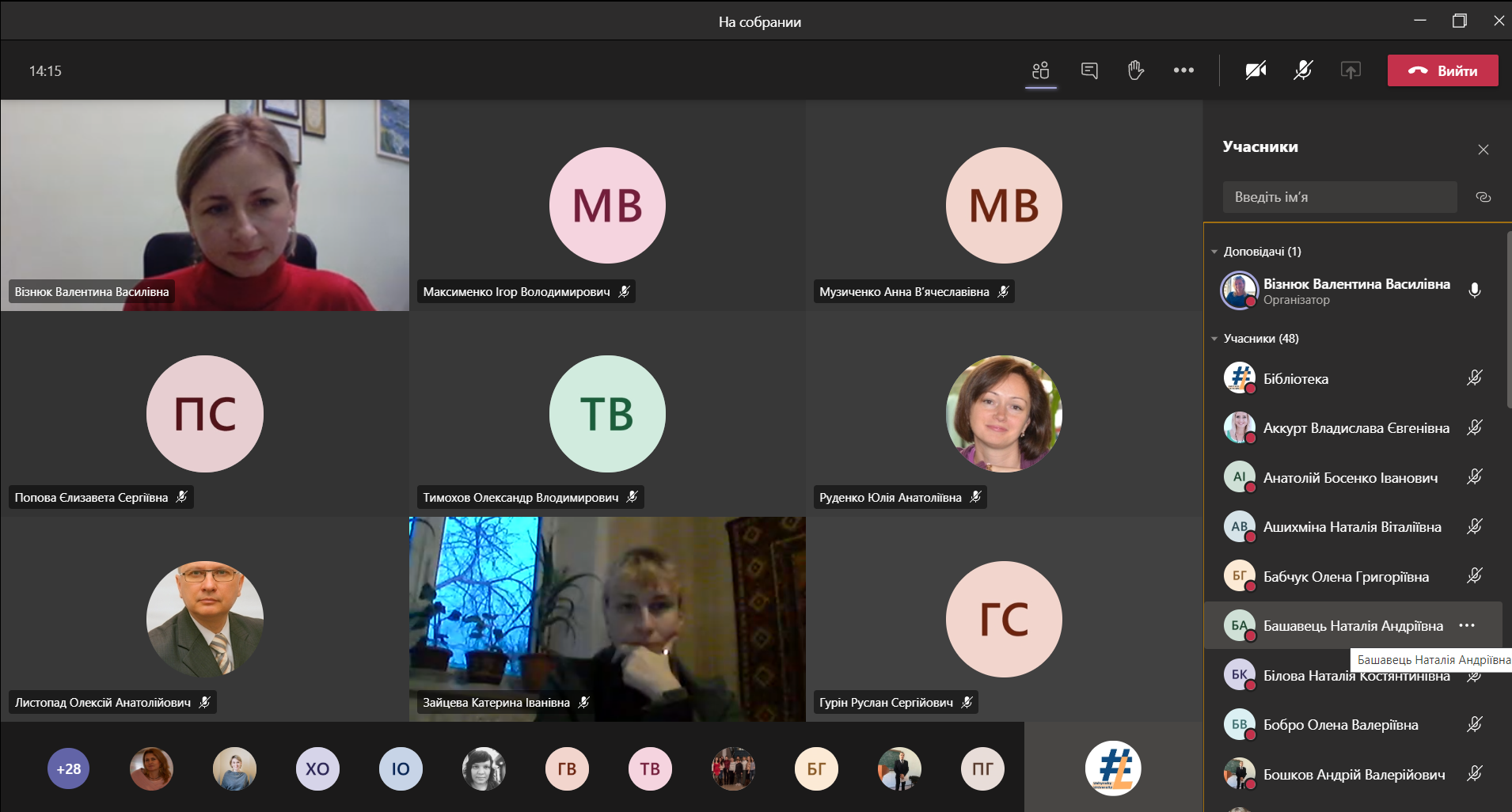Select Башавець Наталія Андріївна in list
Image resolution: width=1512 pixels, height=812 pixels.
[1353, 625]
